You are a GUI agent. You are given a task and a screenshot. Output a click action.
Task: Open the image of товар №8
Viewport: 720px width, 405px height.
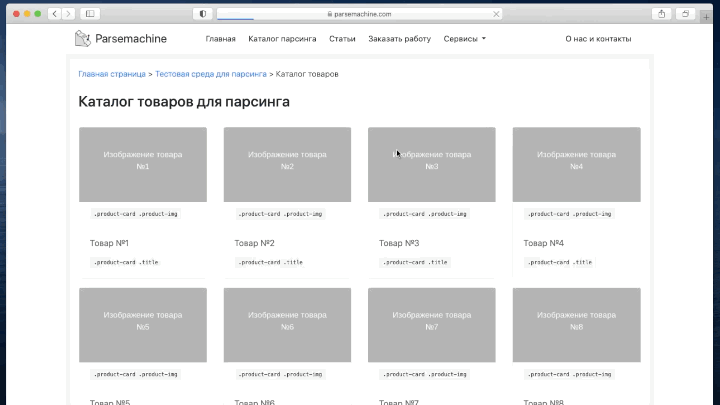[x=576, y=325]
